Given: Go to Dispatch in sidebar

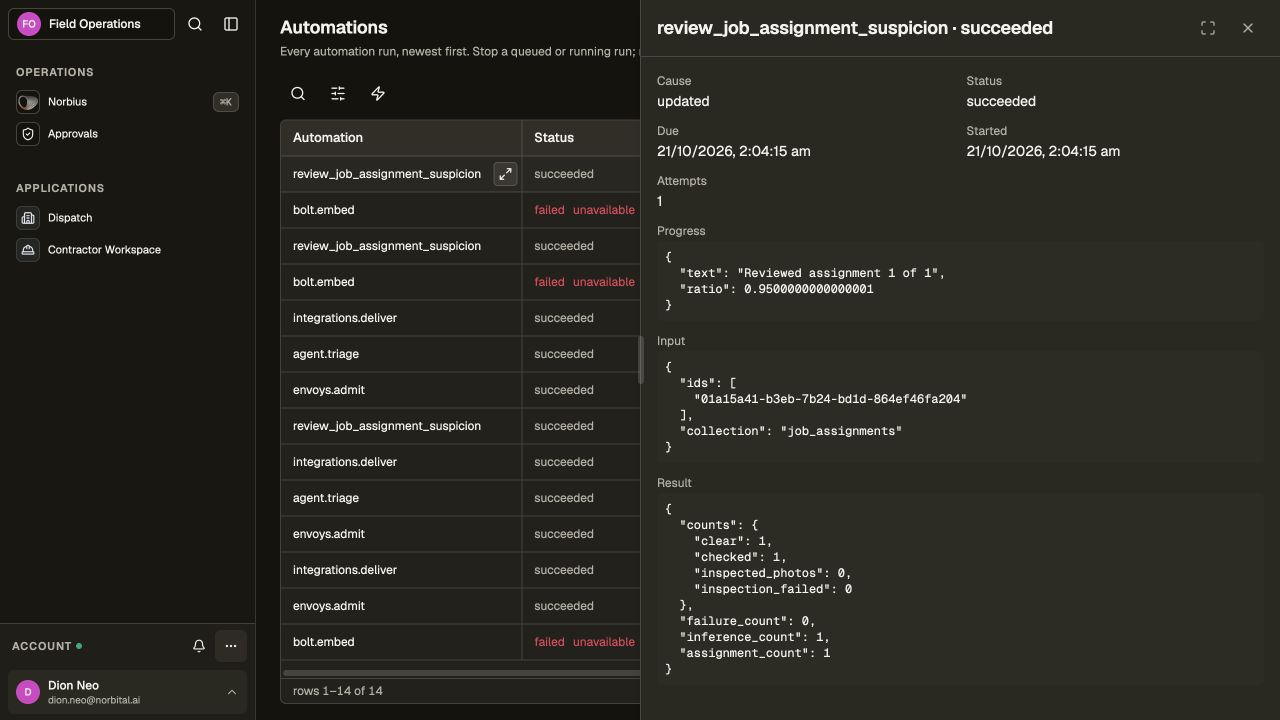Looking at the screenshot, I should [x=70, y=218].
